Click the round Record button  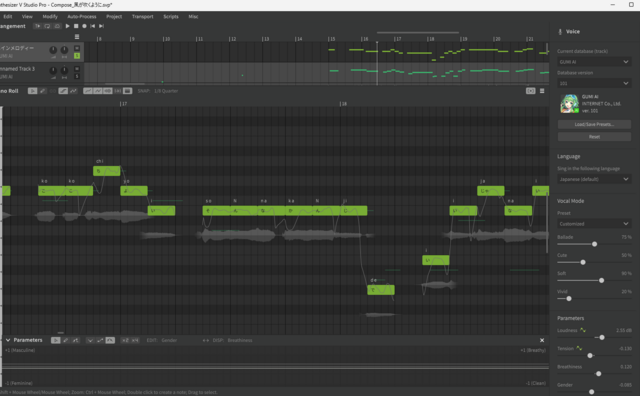click(x=84, y=26)
